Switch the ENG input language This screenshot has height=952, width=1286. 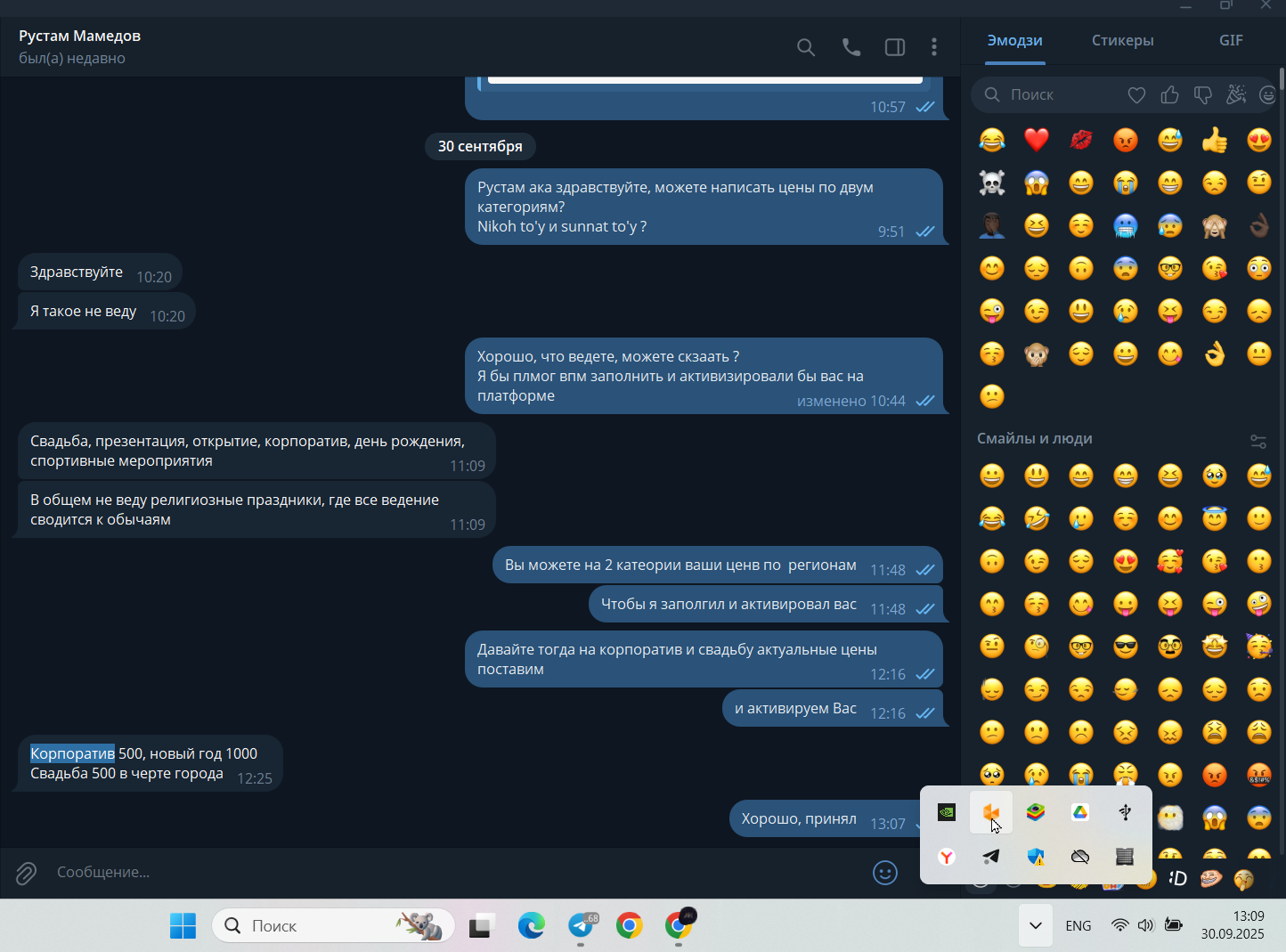pos(1078,926)
